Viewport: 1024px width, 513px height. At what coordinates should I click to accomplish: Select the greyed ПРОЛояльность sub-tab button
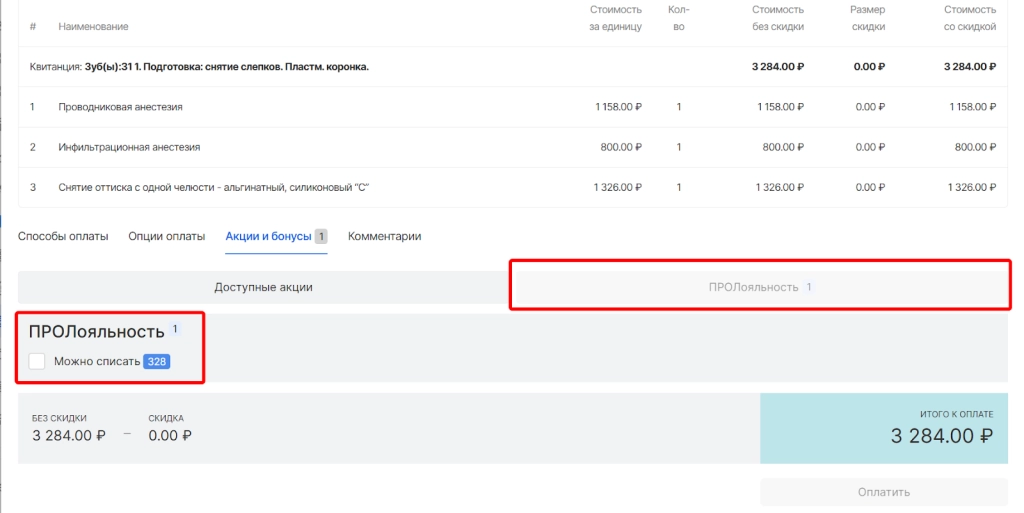click(x=760, y=287)
